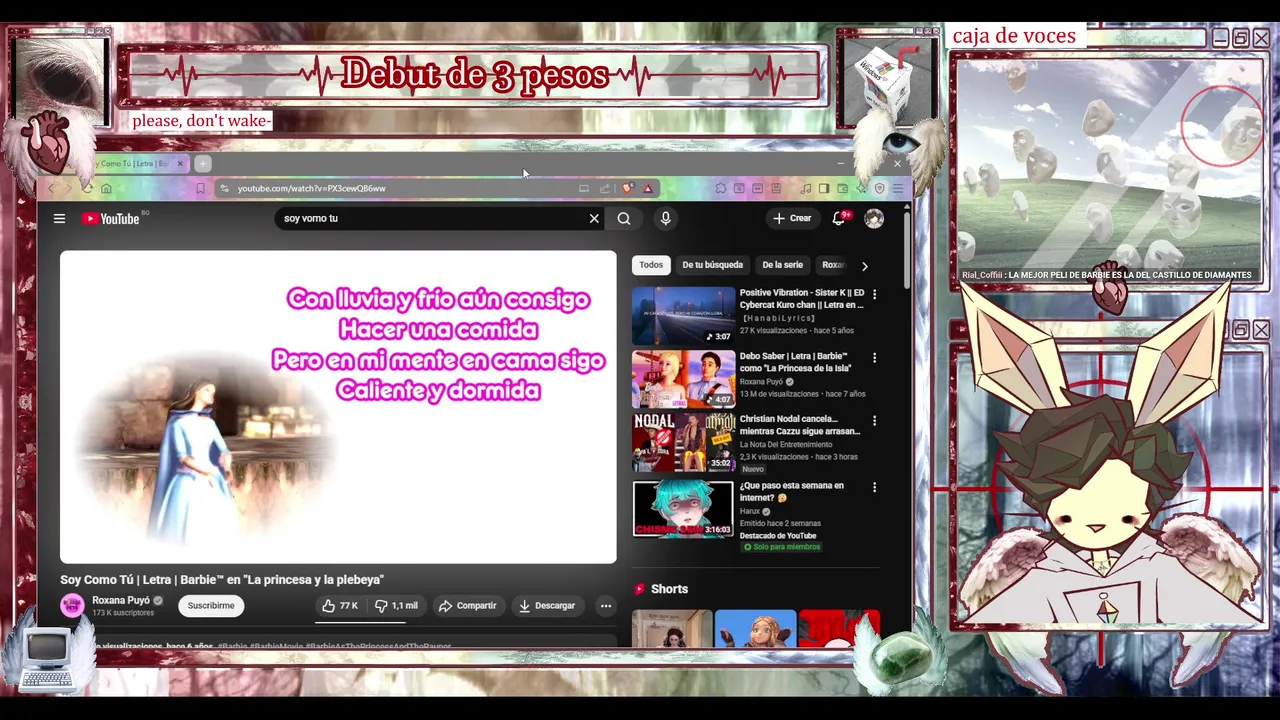Select the Todos filter chip
This screenshot has width=1280, height=720.
651,265
